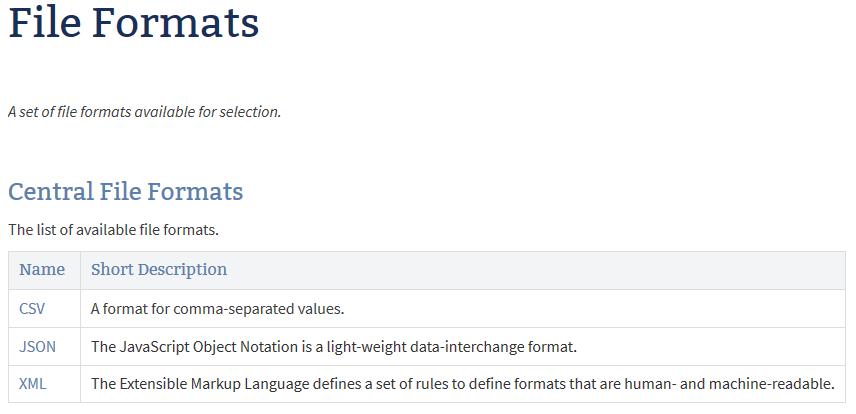Viewport: 856px width, 414px height.
Task: Click the large File Formats page title
Action: pos(133,24)
